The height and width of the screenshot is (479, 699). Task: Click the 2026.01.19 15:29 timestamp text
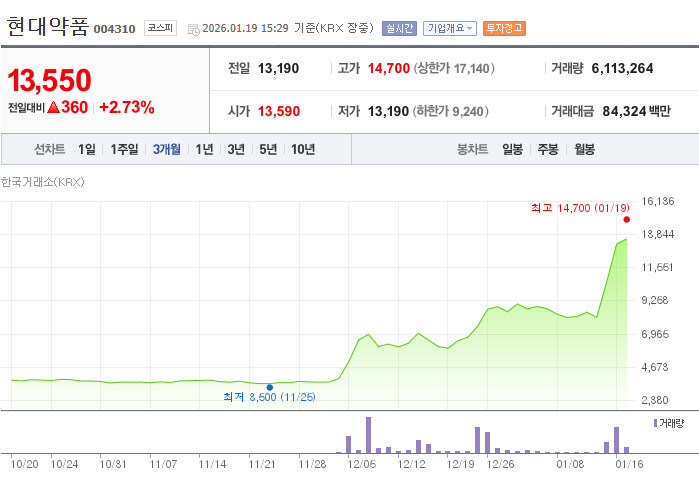(245, 28)
